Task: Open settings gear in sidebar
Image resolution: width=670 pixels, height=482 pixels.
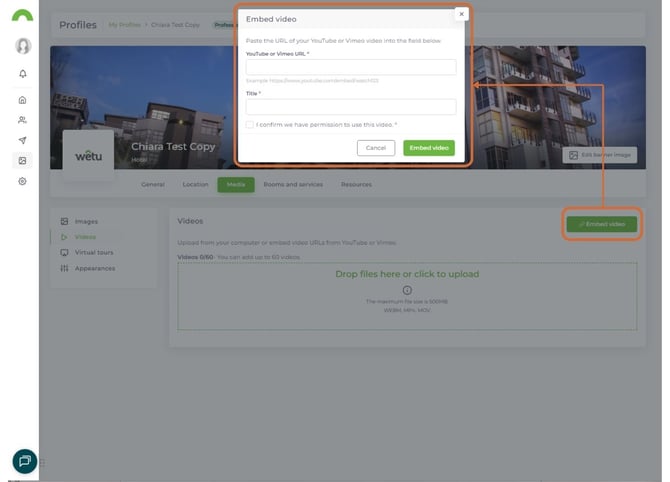Action: pyautogui.click(x=23, y=181)
